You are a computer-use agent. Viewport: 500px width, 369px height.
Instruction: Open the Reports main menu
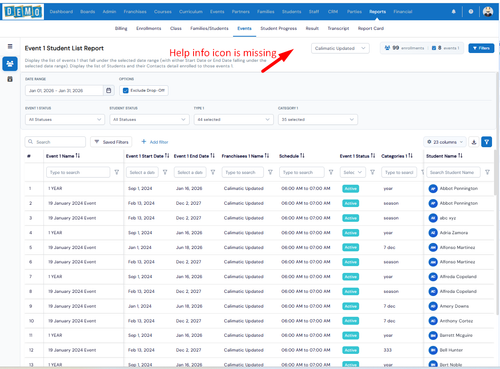(x=377, y=12)
